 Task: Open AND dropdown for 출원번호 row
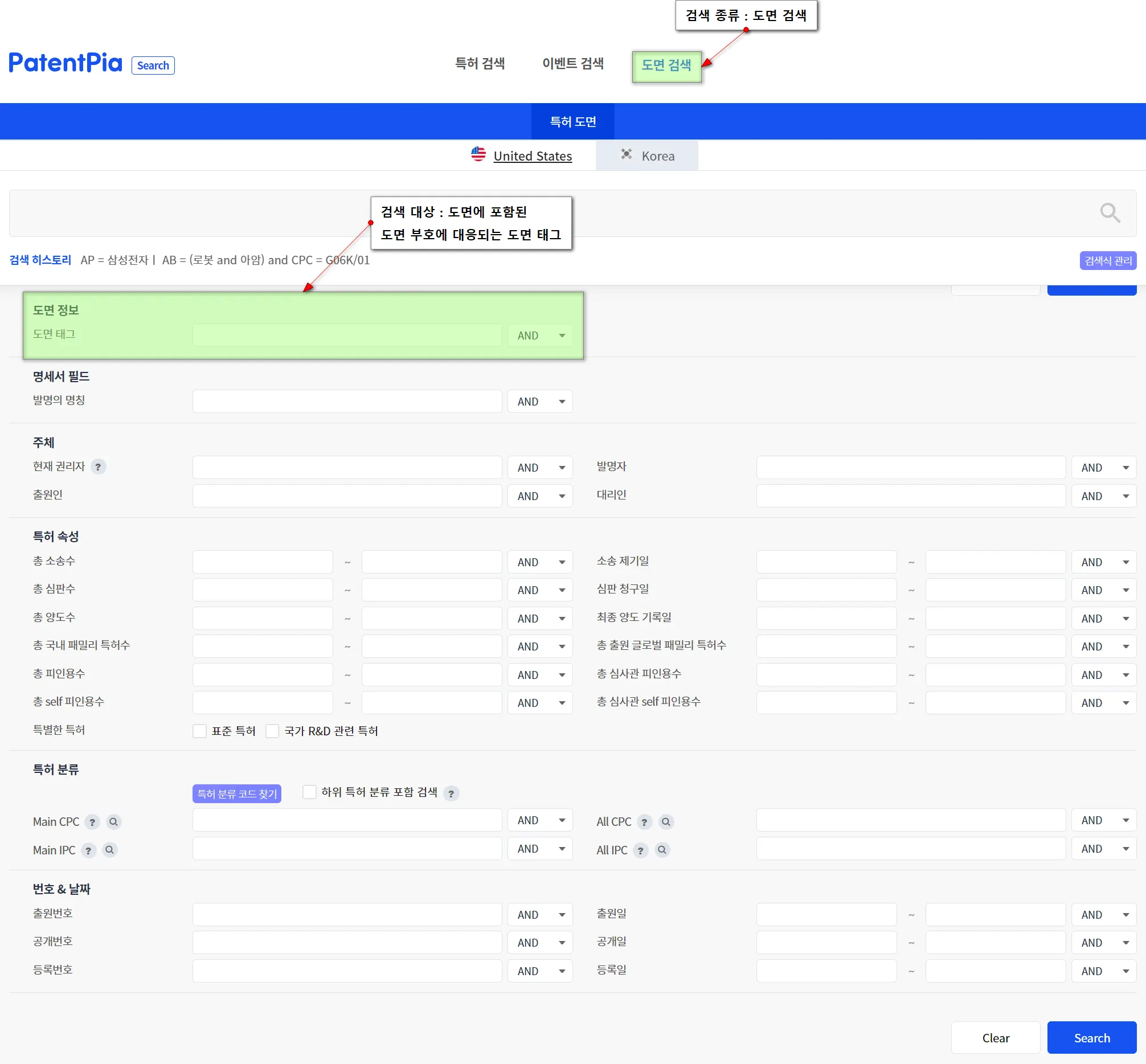[x=539, y=915]
